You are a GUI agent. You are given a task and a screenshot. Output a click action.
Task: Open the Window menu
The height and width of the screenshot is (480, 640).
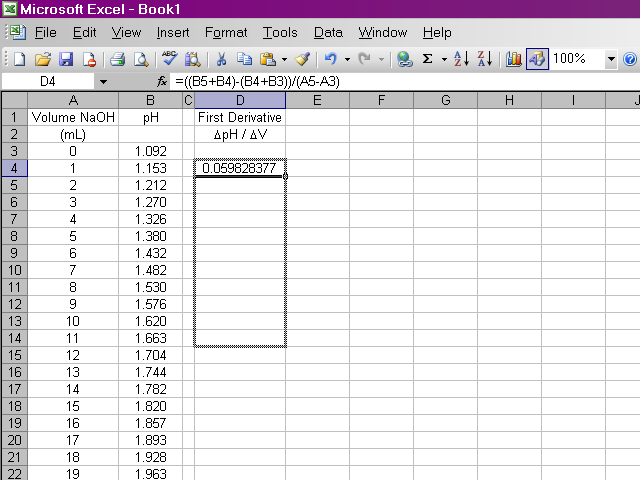(x=382, y=33)
